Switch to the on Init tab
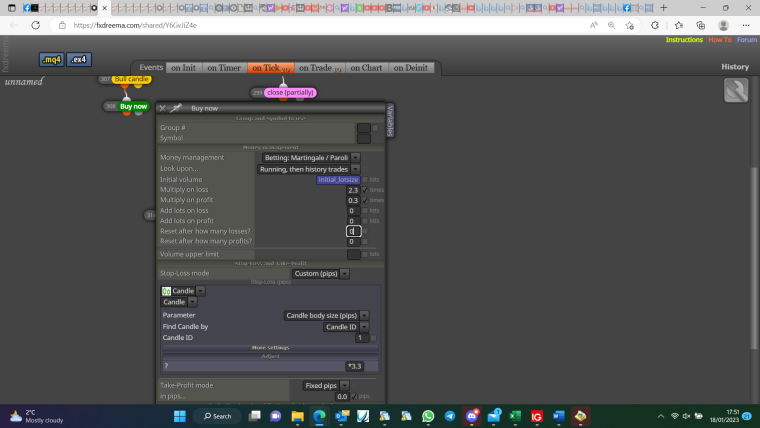This screenshot has width=760, height=428. coord(183,68)
